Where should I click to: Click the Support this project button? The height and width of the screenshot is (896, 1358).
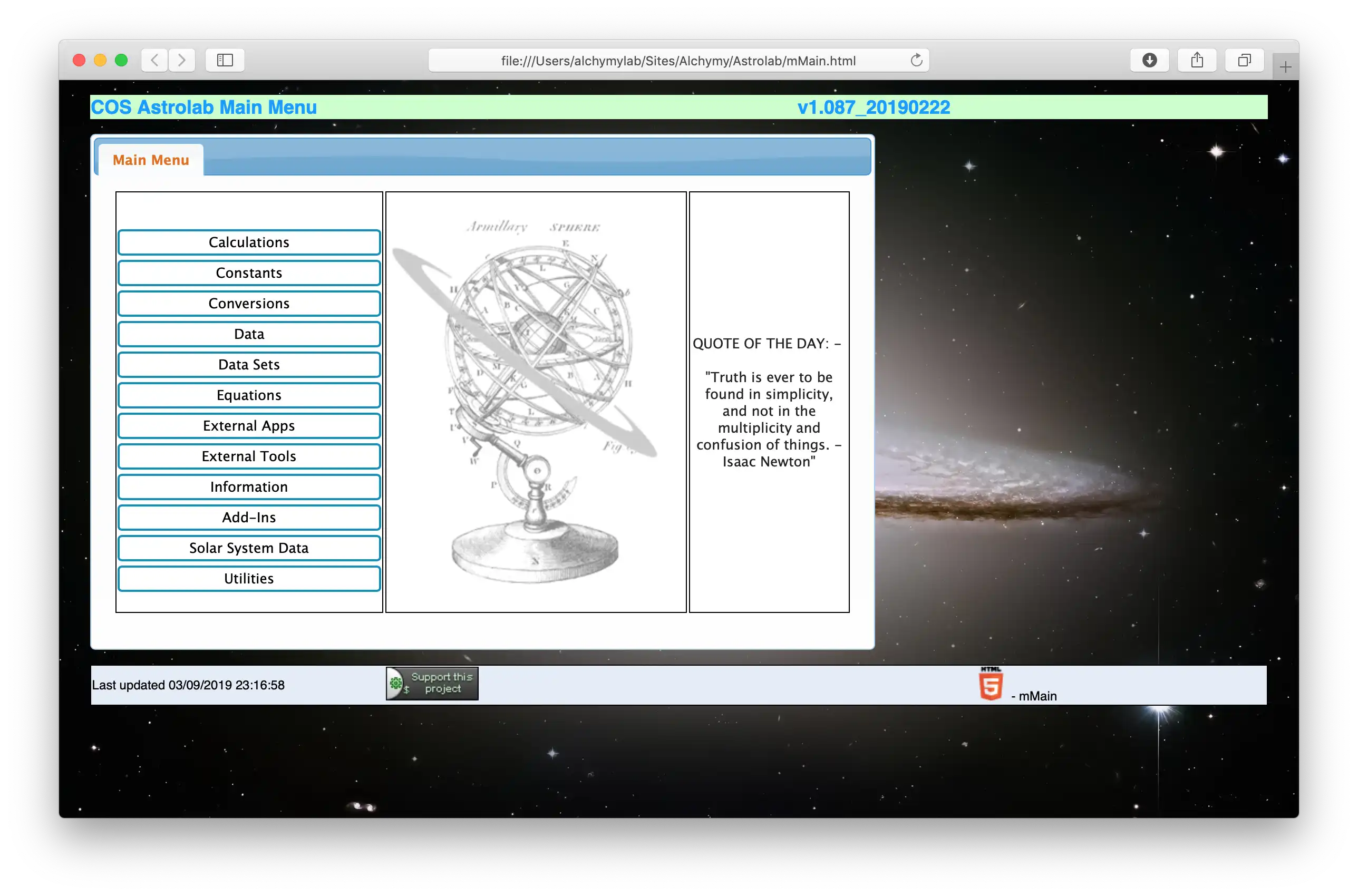click(433, 685)
